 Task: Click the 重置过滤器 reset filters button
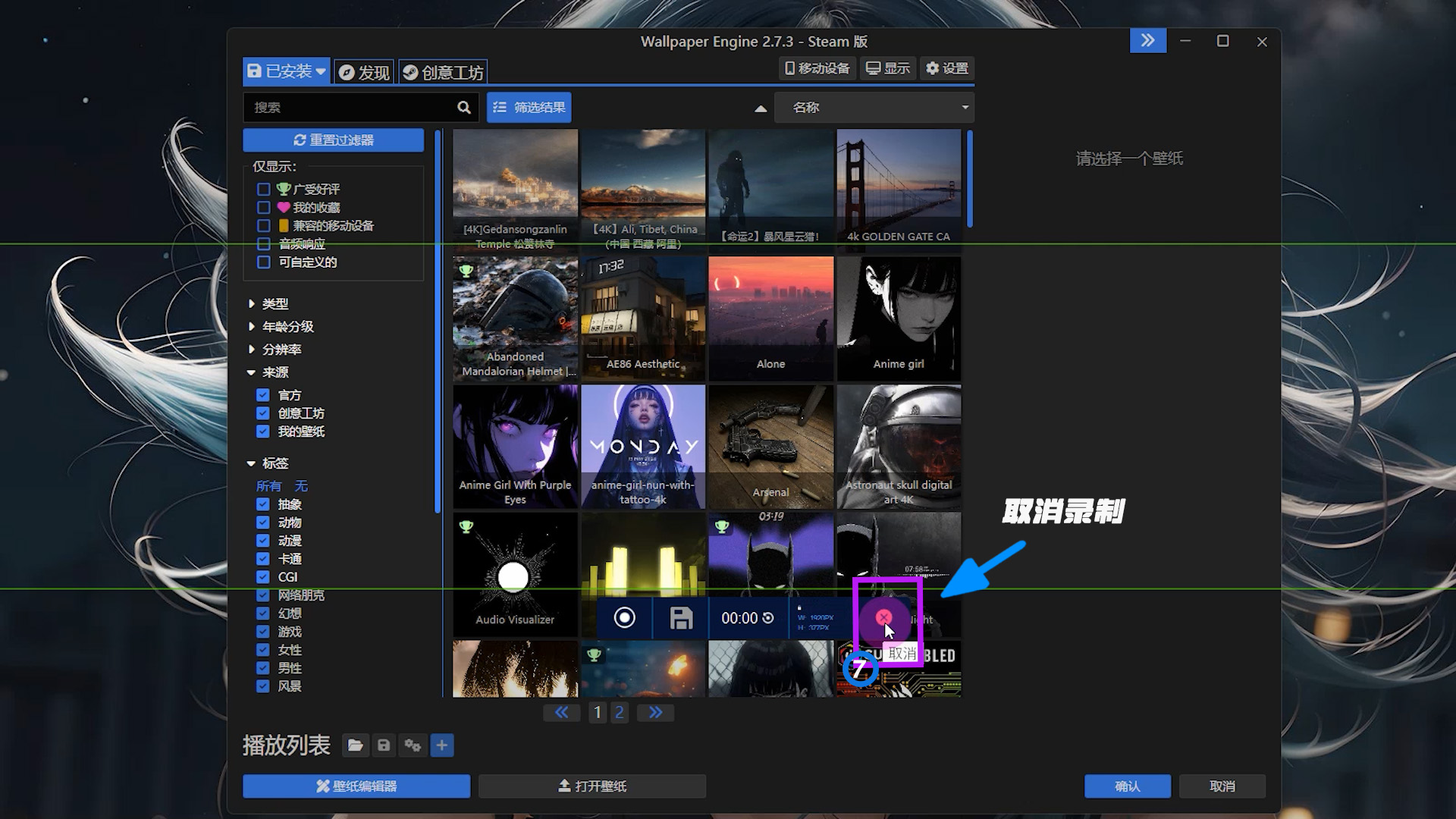point(334,140)
